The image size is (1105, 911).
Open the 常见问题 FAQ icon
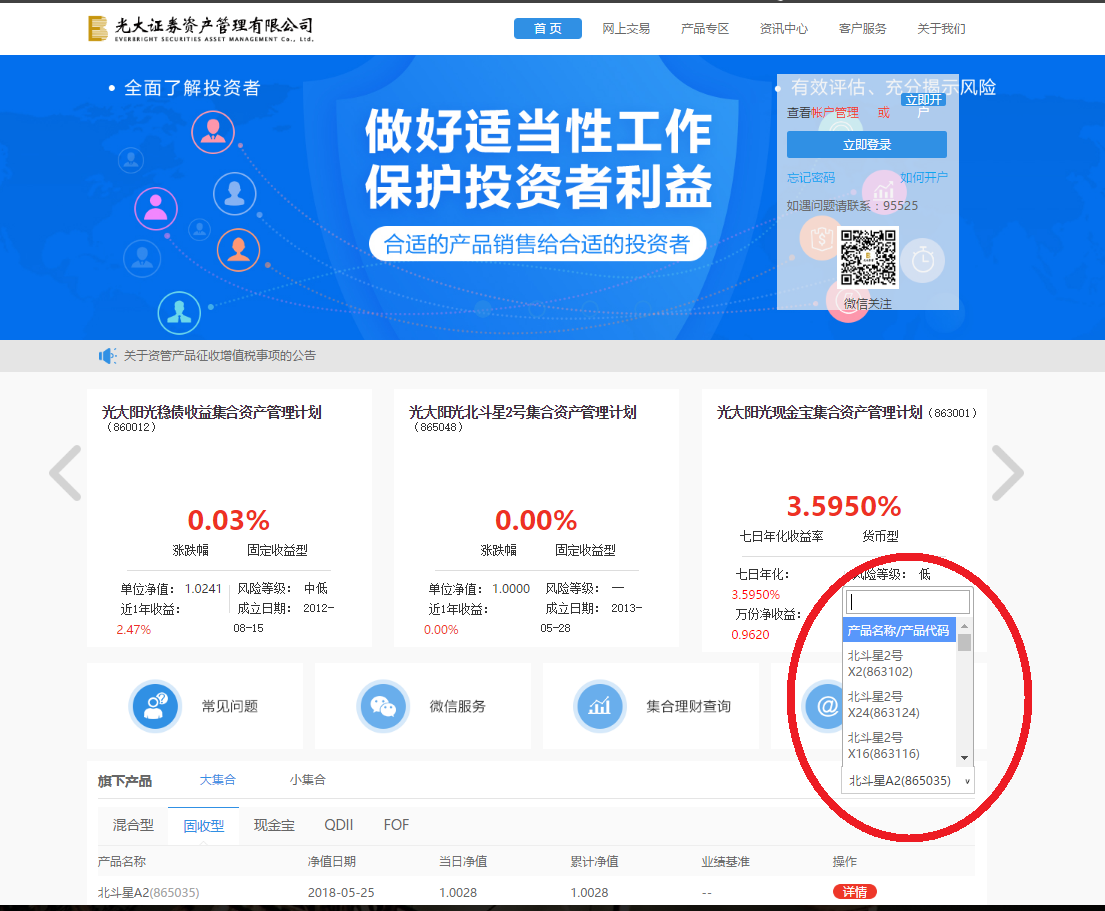point(156,706)
